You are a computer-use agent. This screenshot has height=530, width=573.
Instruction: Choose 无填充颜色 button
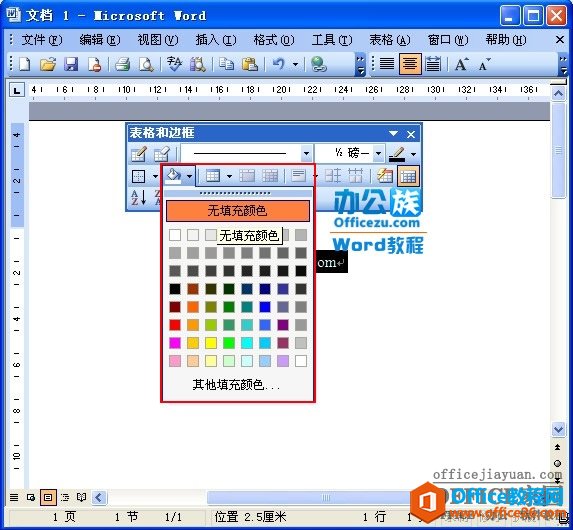(x=238, y=211)
